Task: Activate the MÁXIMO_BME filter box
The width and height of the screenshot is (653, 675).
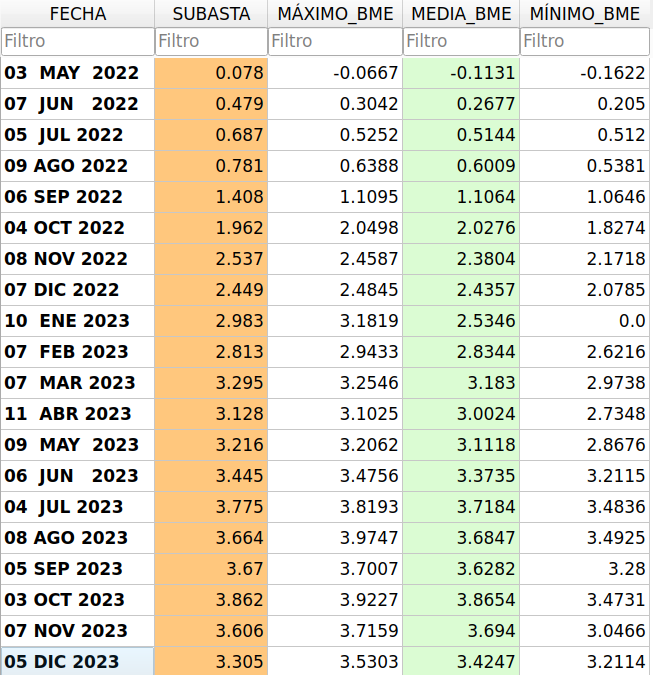Action: (x=335, y=42)
